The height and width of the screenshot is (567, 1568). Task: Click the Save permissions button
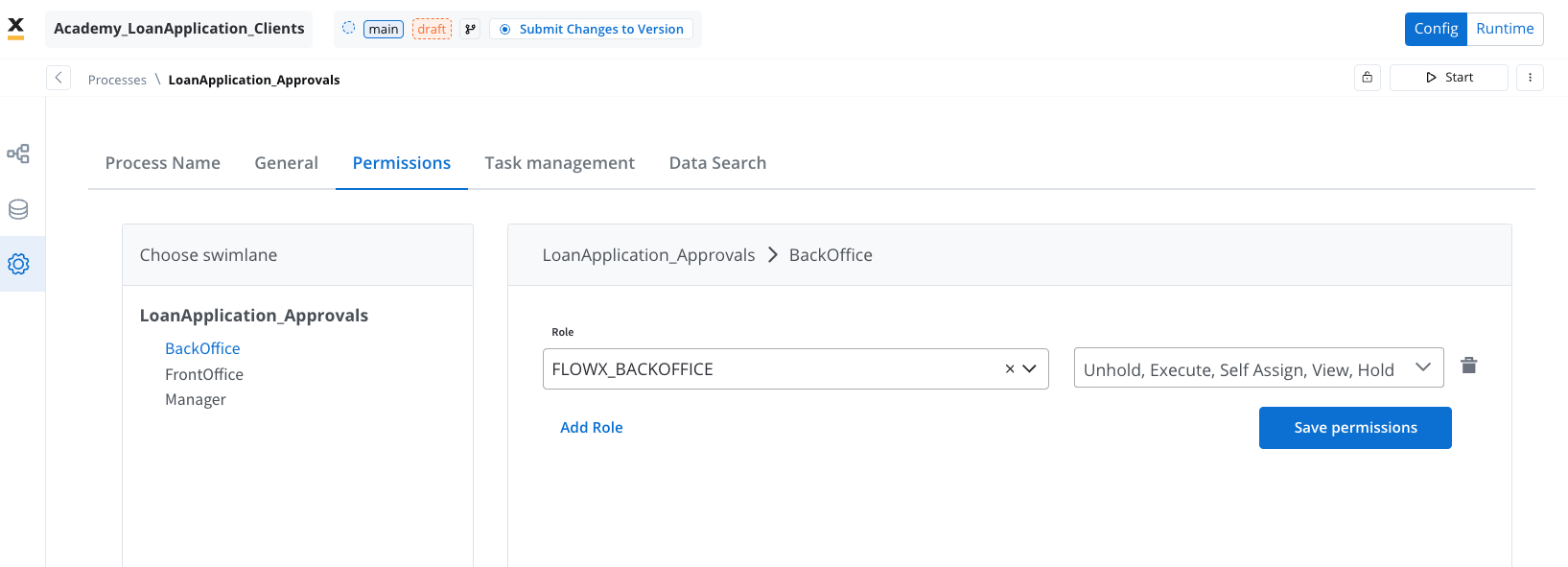click(1355, 428)
